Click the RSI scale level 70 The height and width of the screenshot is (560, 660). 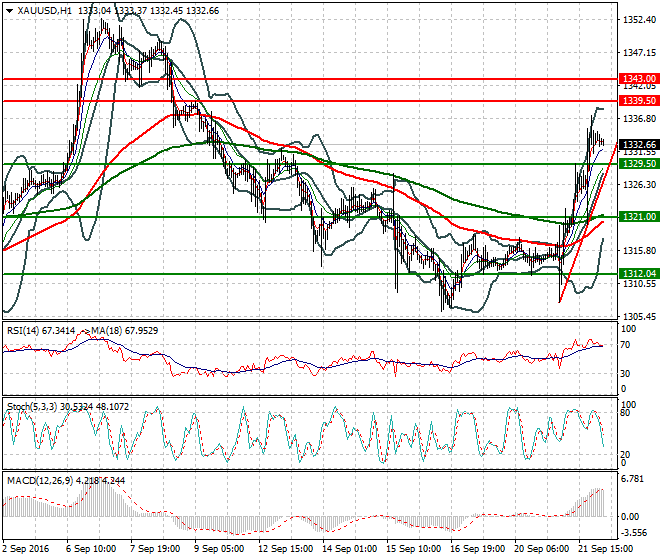click(x=625, y=345)
